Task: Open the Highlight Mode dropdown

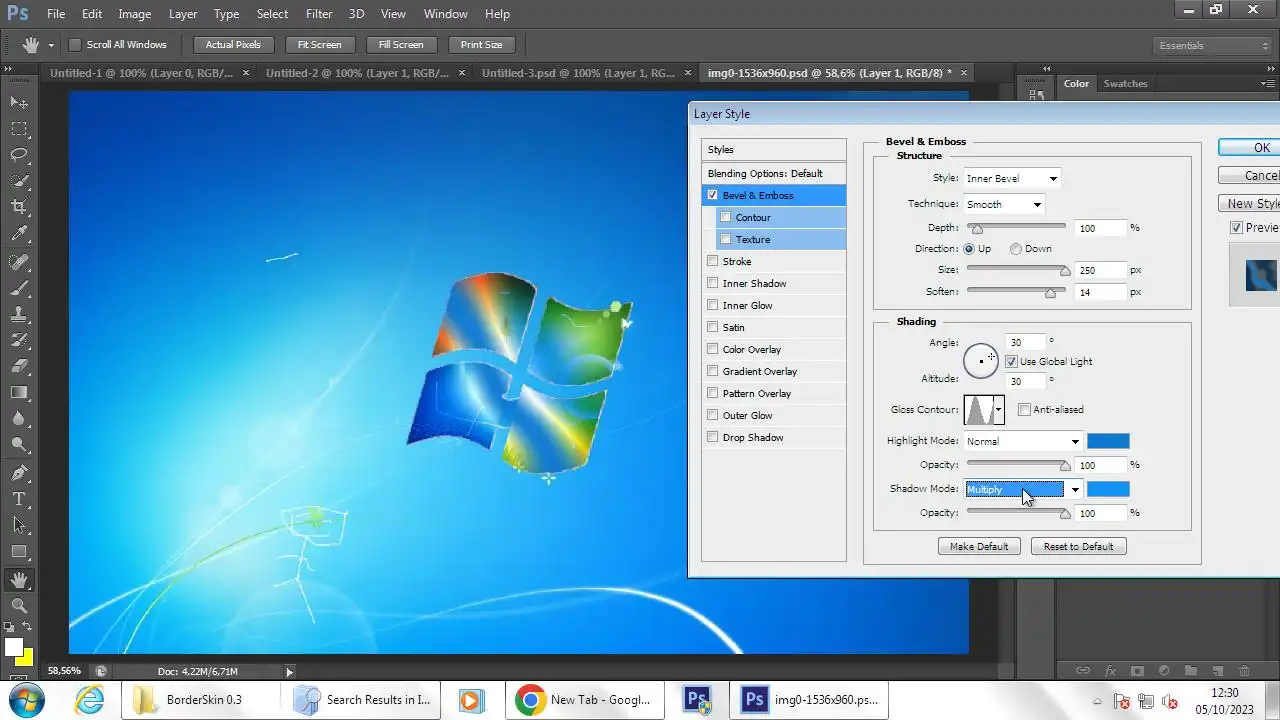Action: 1023,441
